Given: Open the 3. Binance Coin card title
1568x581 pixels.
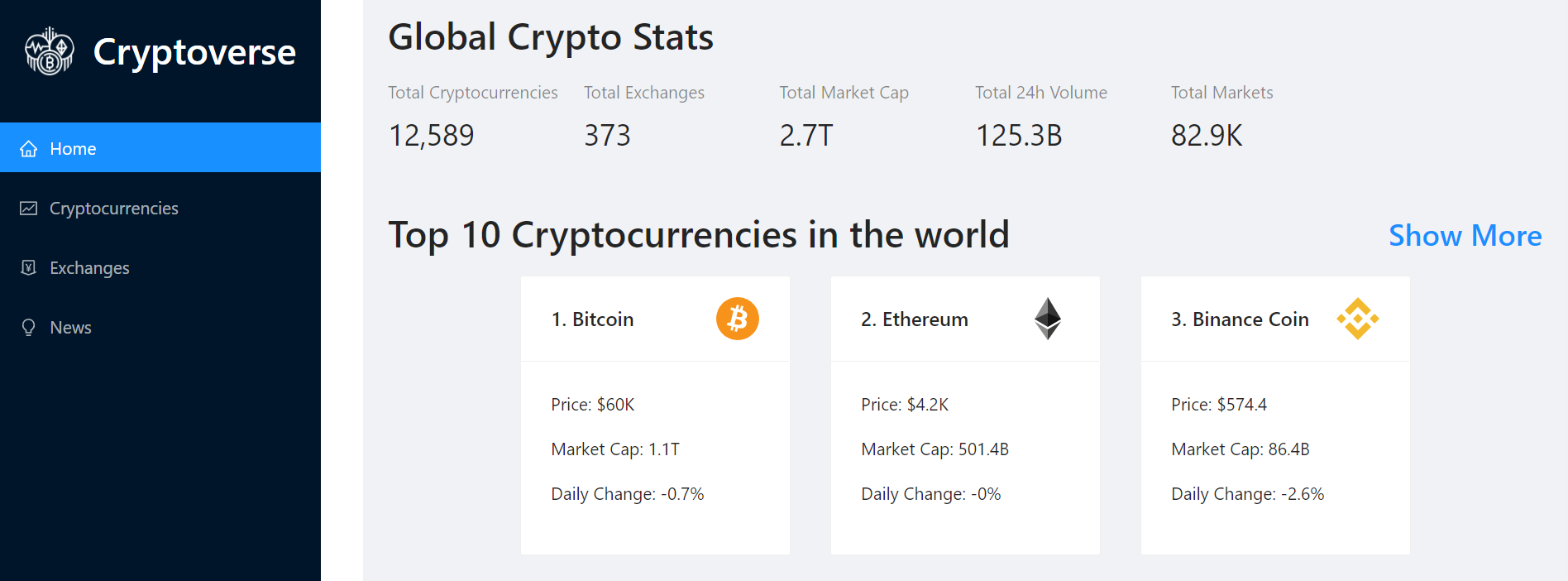Looking at the screenshot, I should click(x=1240, y=319).
